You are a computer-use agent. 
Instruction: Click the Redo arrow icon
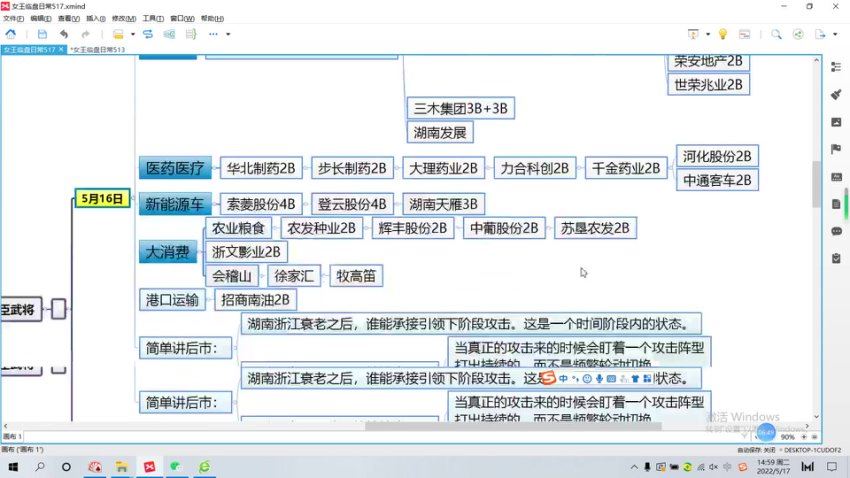pos(85,34)
